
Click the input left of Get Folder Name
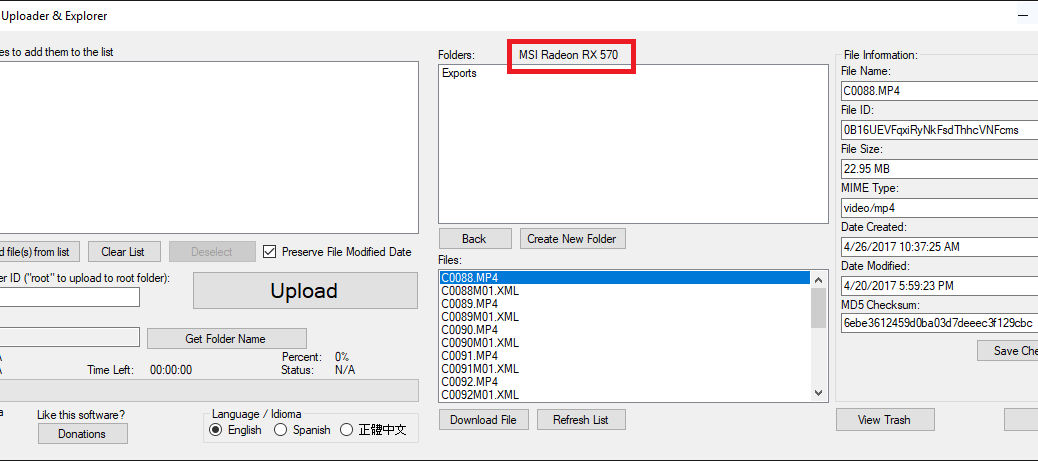70,337
